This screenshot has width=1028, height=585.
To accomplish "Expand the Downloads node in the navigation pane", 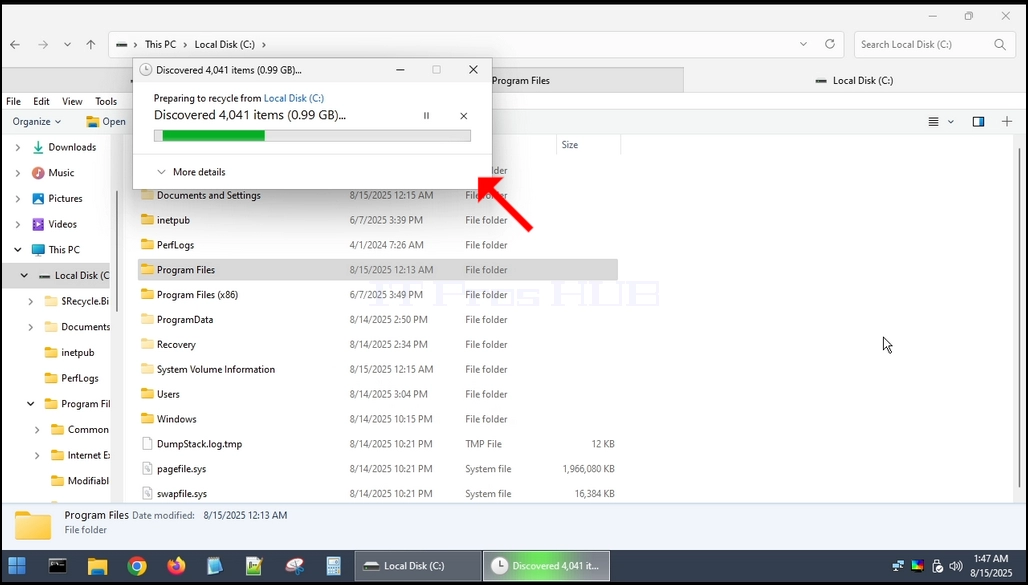I will pos(18,148).
